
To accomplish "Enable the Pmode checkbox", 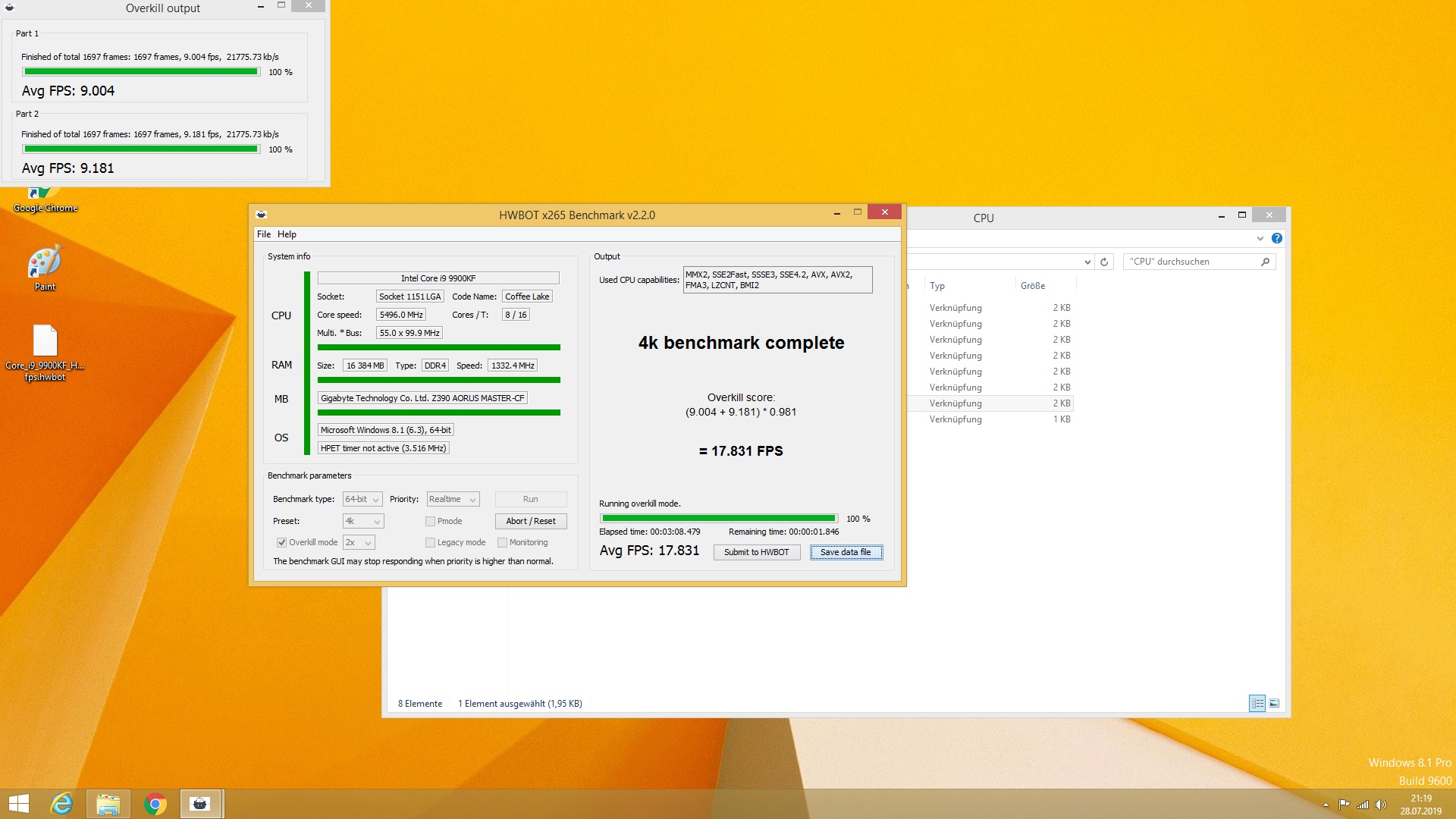I will 430,521.
